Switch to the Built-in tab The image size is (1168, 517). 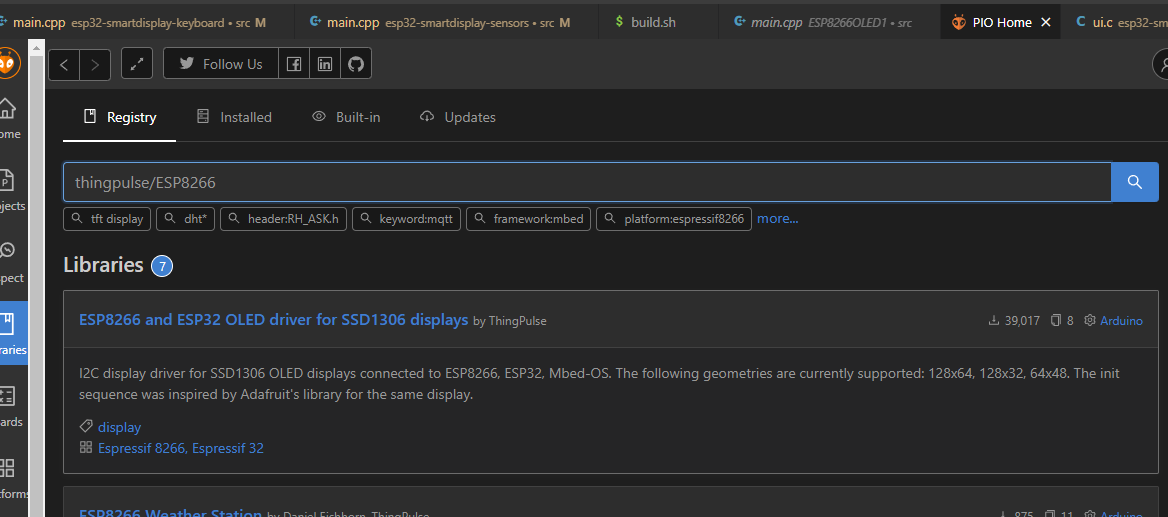pyautogui.click(x=346, y=117)
